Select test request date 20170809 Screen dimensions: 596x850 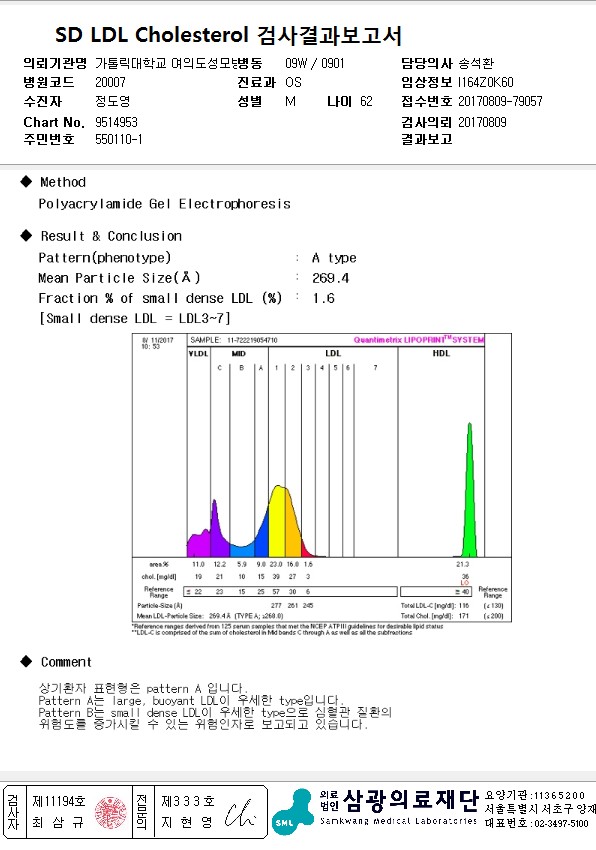[482, 123]
